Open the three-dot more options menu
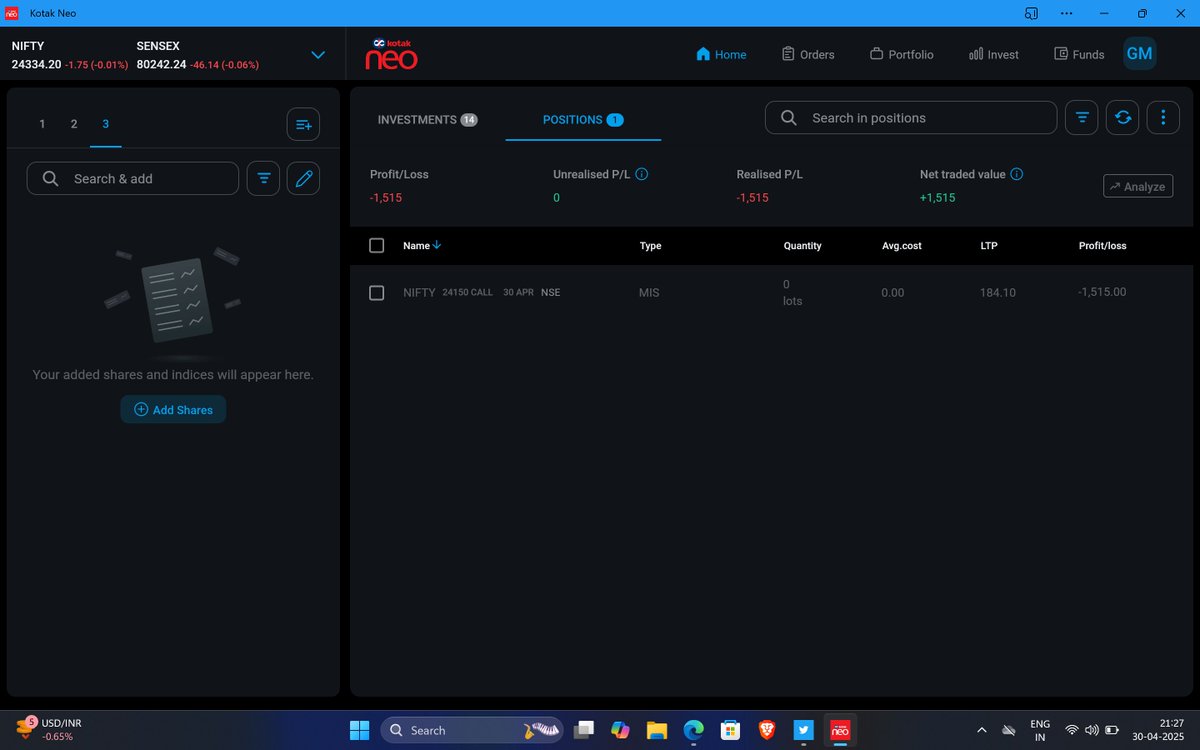 [1163, 118]
